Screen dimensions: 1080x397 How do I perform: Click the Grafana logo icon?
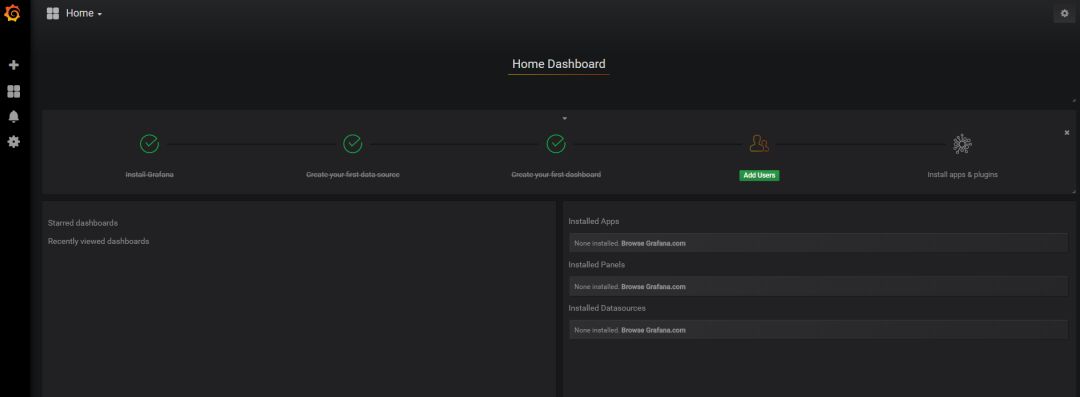coord(12,12)
